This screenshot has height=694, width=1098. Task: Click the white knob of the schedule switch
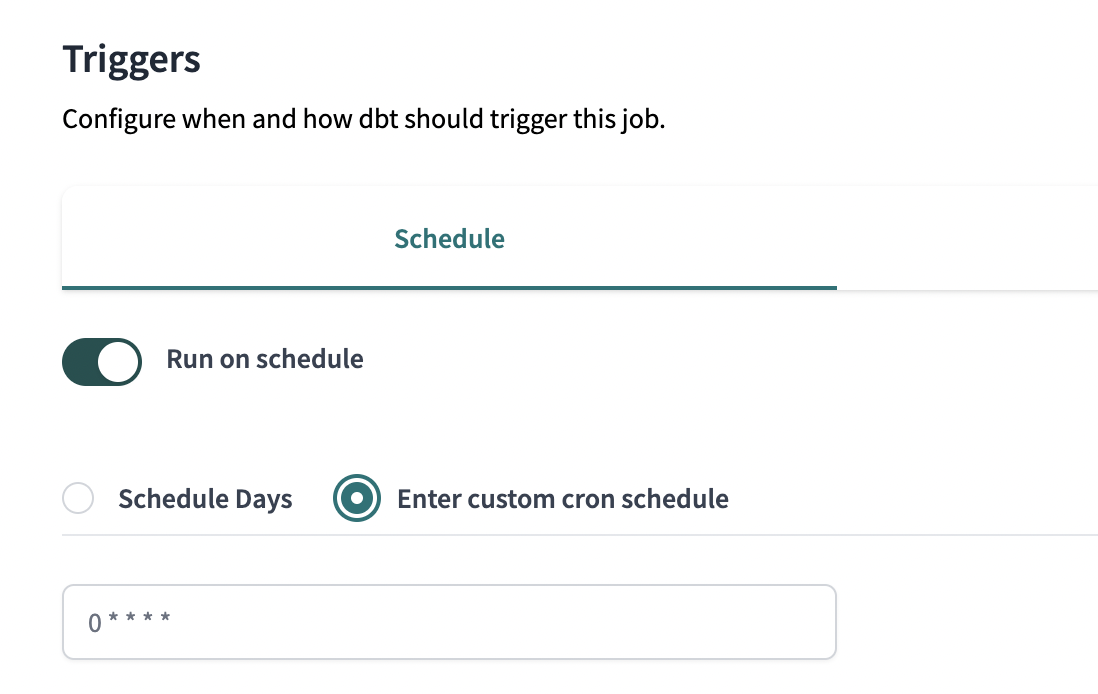coord(118,361)
